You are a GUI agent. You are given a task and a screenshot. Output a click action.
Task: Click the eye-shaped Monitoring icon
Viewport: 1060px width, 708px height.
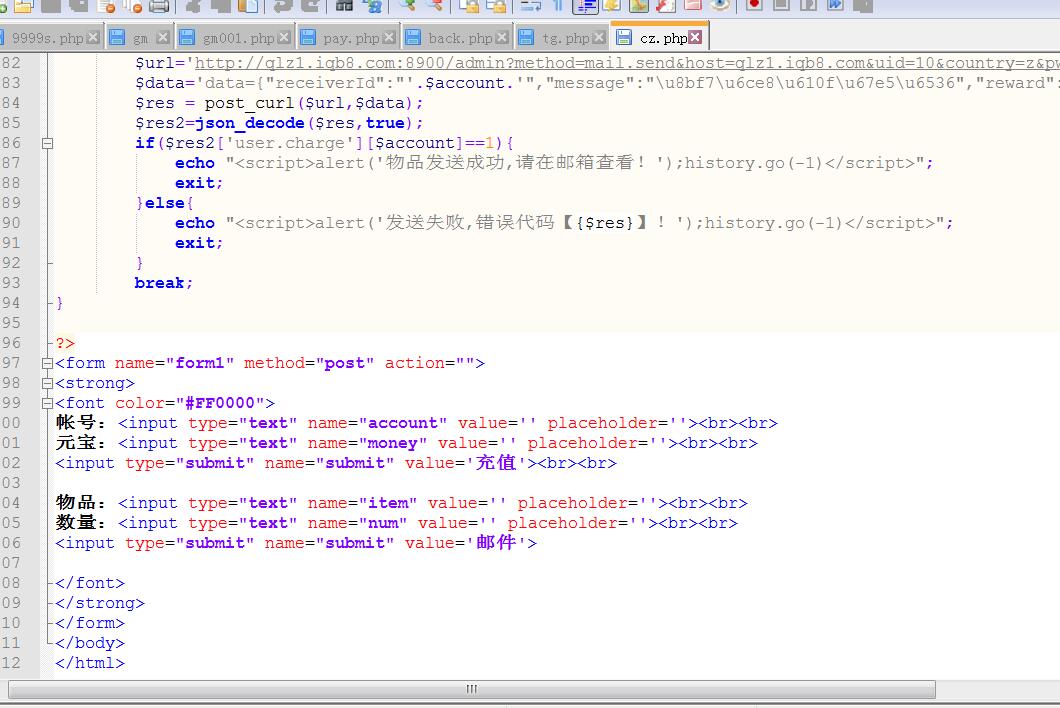(720, 5)
